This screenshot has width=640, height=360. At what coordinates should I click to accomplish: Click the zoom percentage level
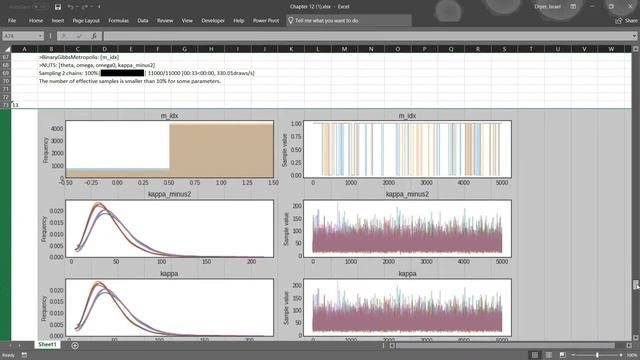(632, 355)
